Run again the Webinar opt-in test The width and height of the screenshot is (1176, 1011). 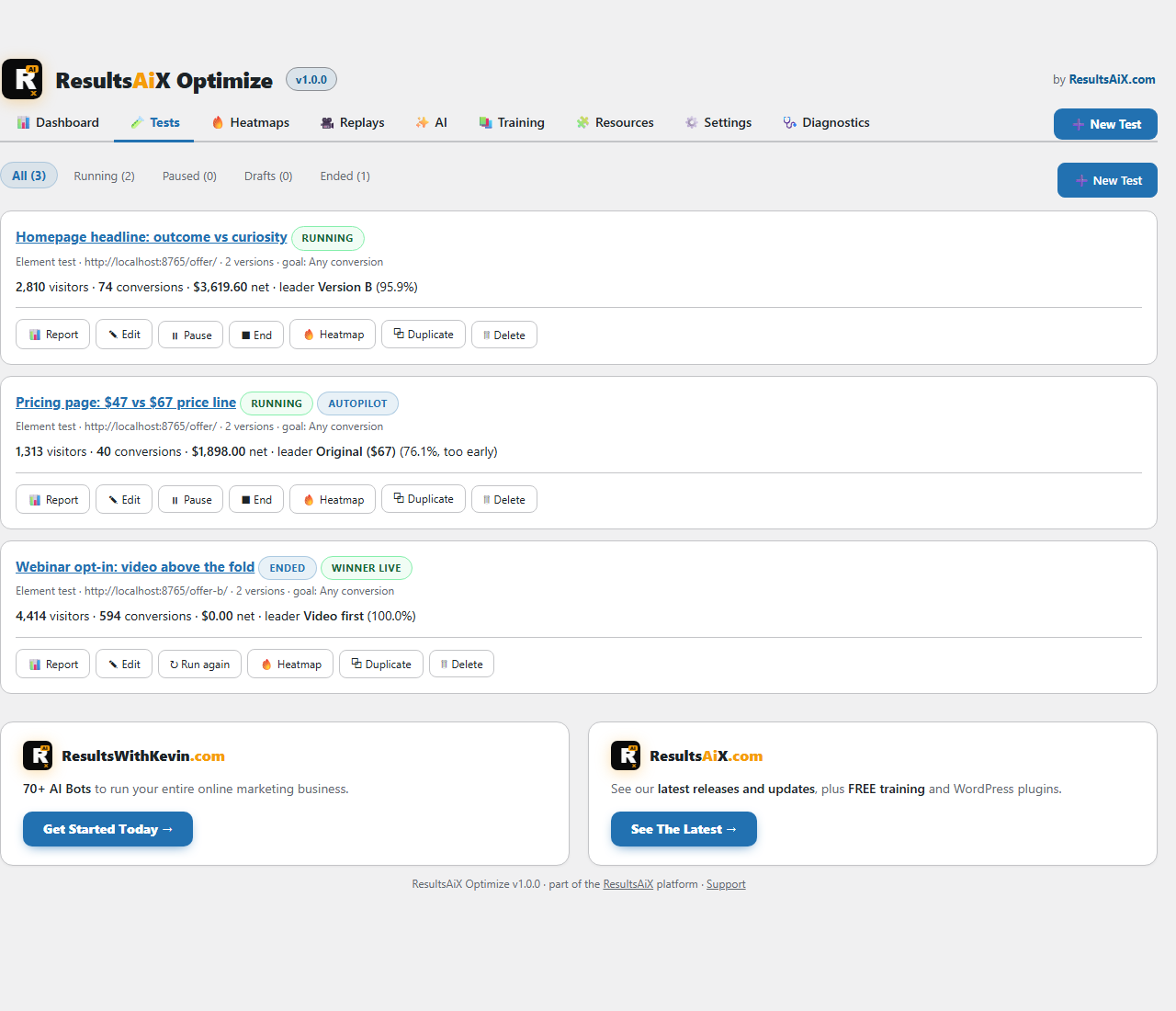click(199, 664)
